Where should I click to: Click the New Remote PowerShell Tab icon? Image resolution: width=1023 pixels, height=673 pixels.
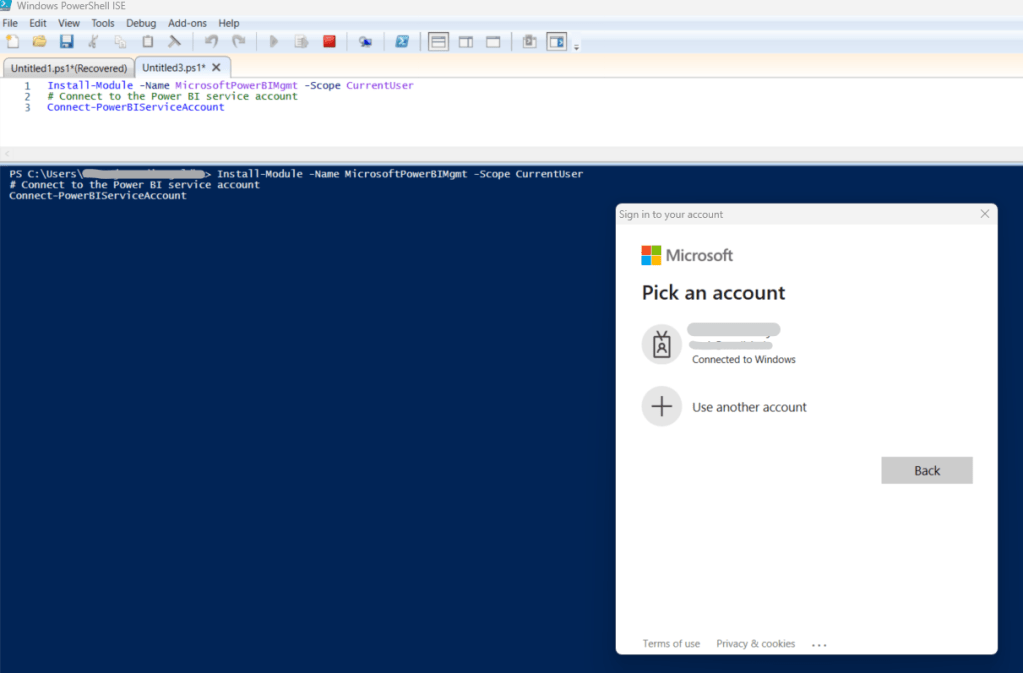[366, 41]
